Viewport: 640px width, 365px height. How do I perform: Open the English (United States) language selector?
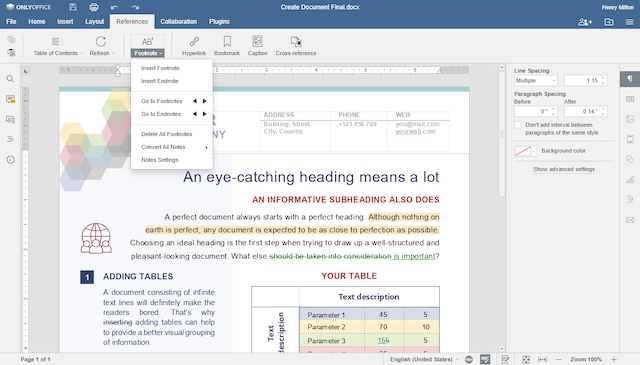tap(424, 359)
